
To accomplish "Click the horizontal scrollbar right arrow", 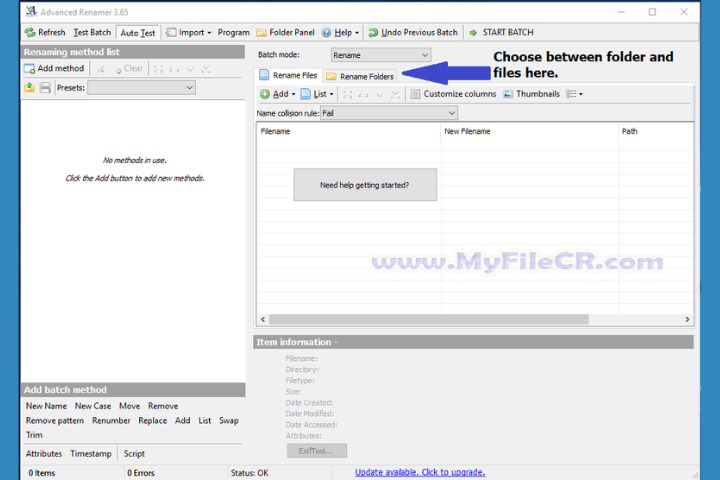I will (x=687, y=319).
